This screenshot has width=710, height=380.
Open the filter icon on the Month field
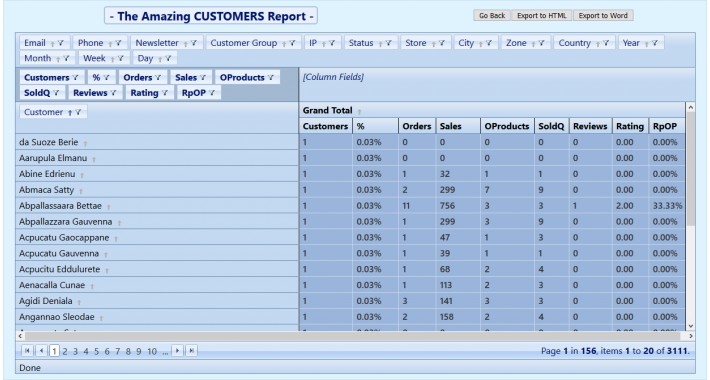[66, 59]
